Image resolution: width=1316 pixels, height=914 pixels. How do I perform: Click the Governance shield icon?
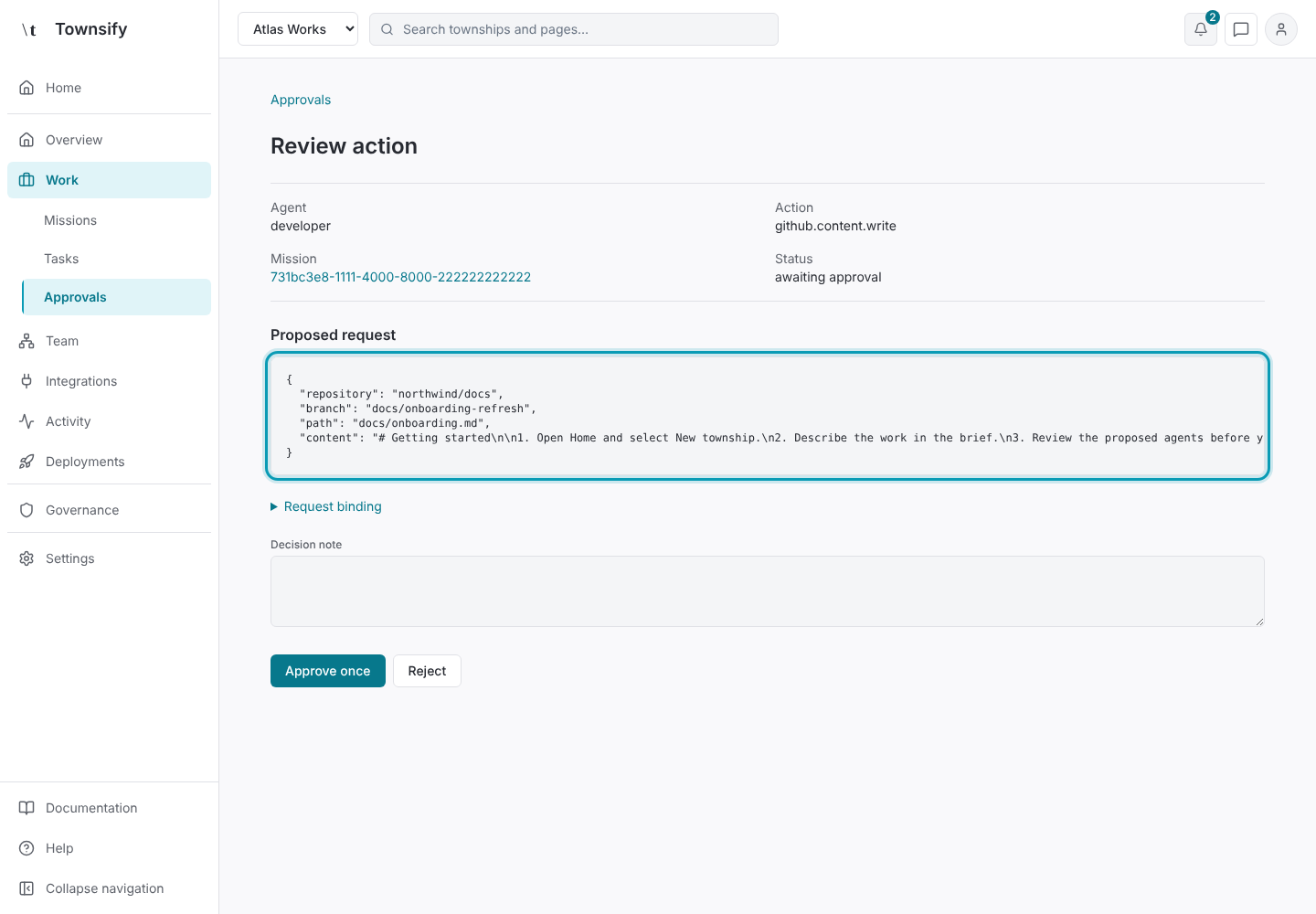27,510
